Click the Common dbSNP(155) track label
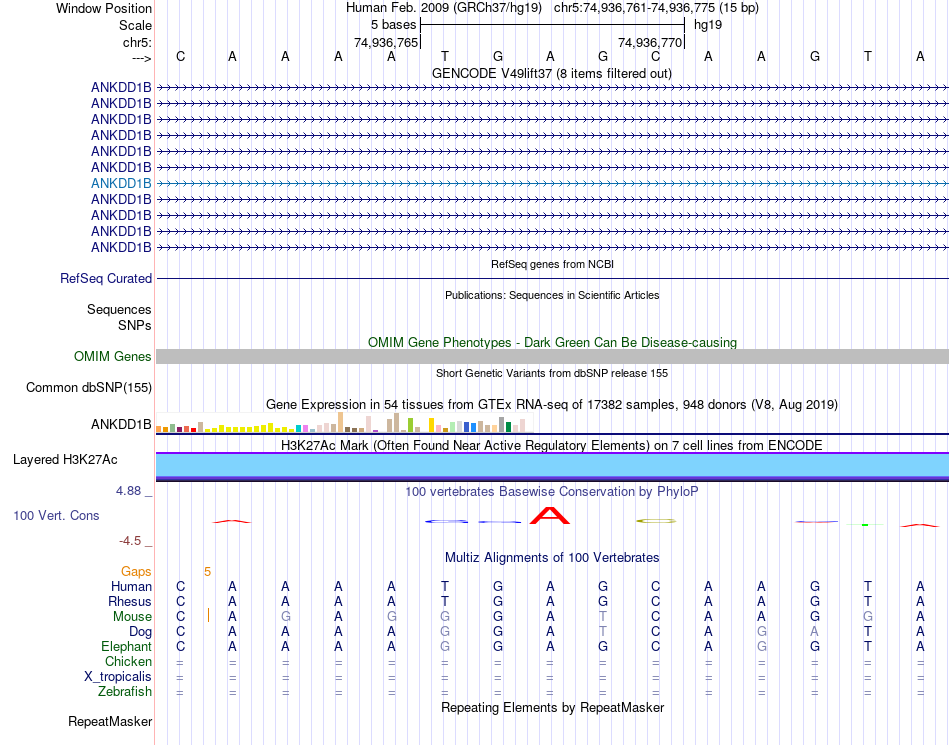The height and width of the screenshot is (745, 950). click(x=89, y=388)
